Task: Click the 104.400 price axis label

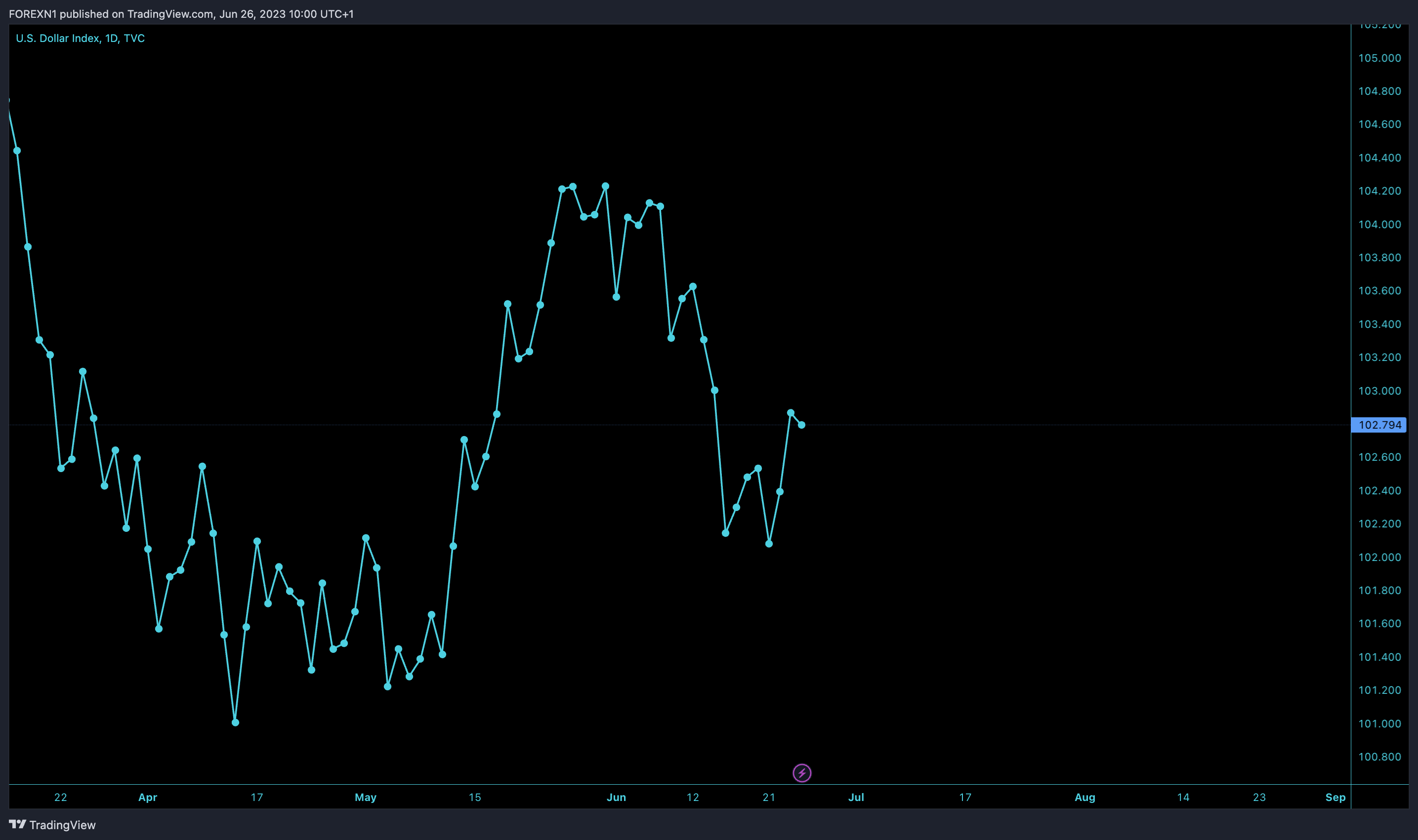Action: point(1379,158)
